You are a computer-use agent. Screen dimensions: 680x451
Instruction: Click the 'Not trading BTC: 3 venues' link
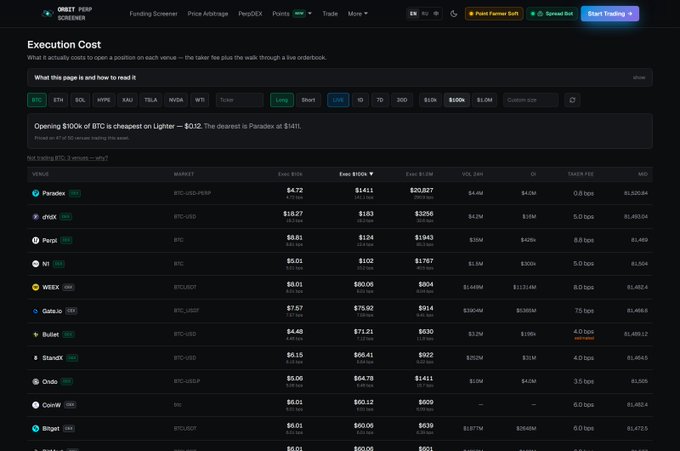pyautogui.click(x=67, y=158)
